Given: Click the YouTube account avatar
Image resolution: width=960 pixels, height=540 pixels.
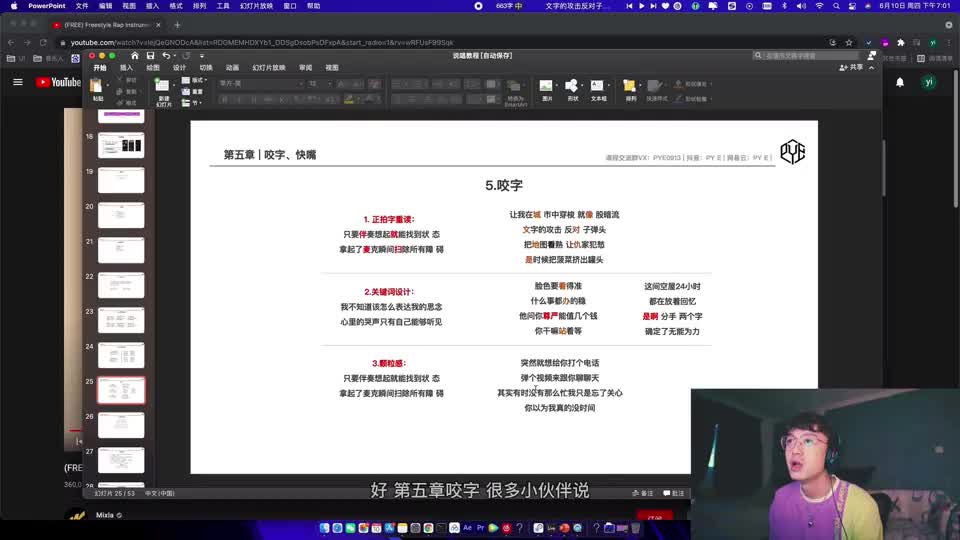Looking at the screenshot, I should coord(929,82).
